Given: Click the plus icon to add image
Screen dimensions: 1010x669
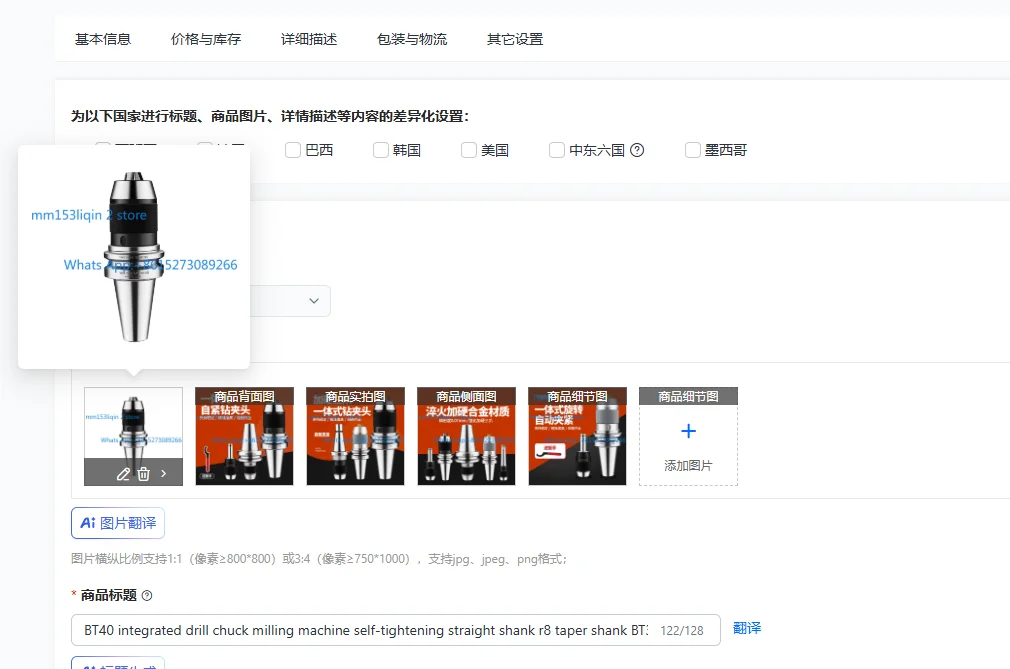Looking at the screenshot, I should 689,431.
